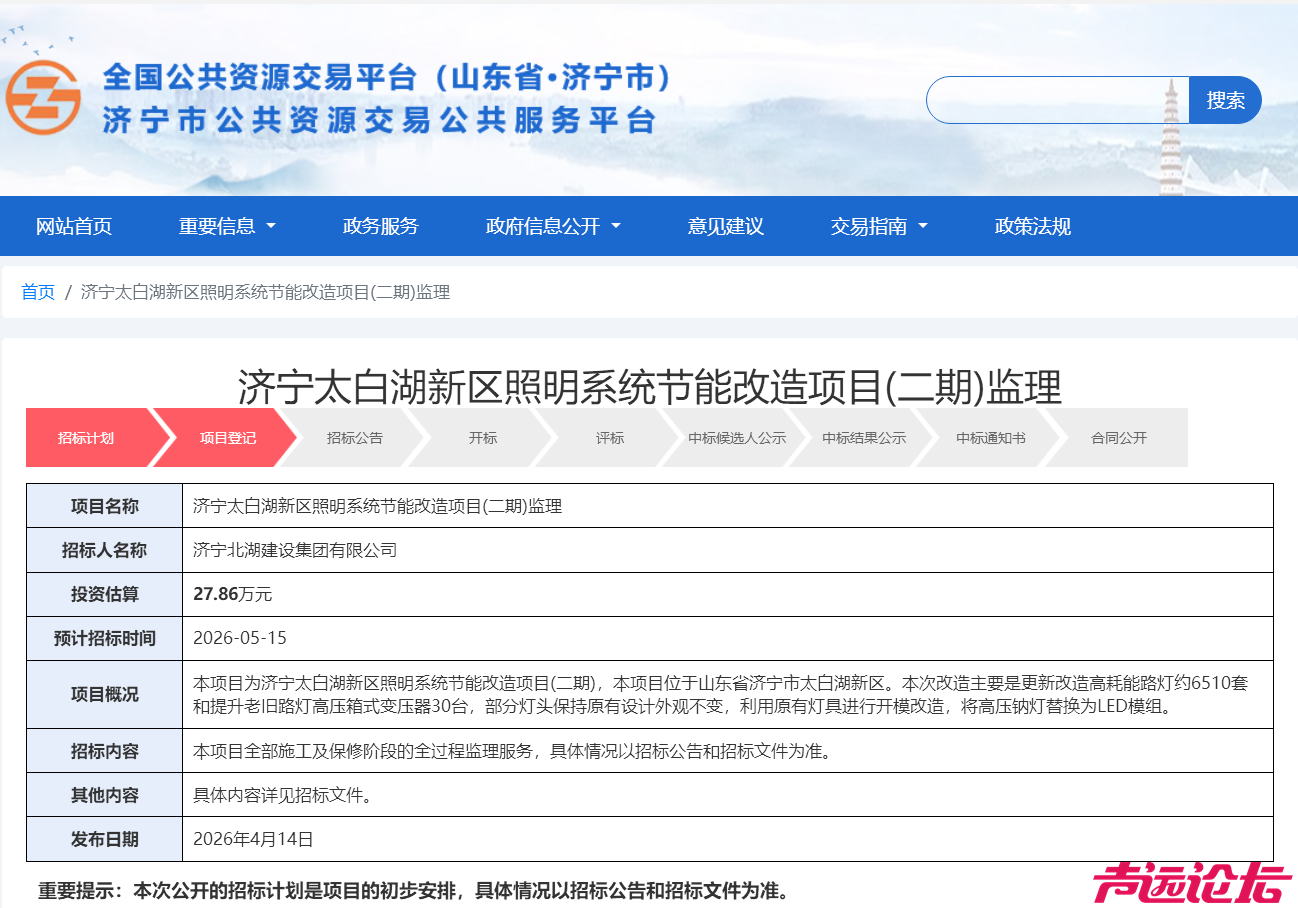Click inside the search input field
This screenshot has width=1298, height=908.
pyautogui.click(x=1055, y=99)
